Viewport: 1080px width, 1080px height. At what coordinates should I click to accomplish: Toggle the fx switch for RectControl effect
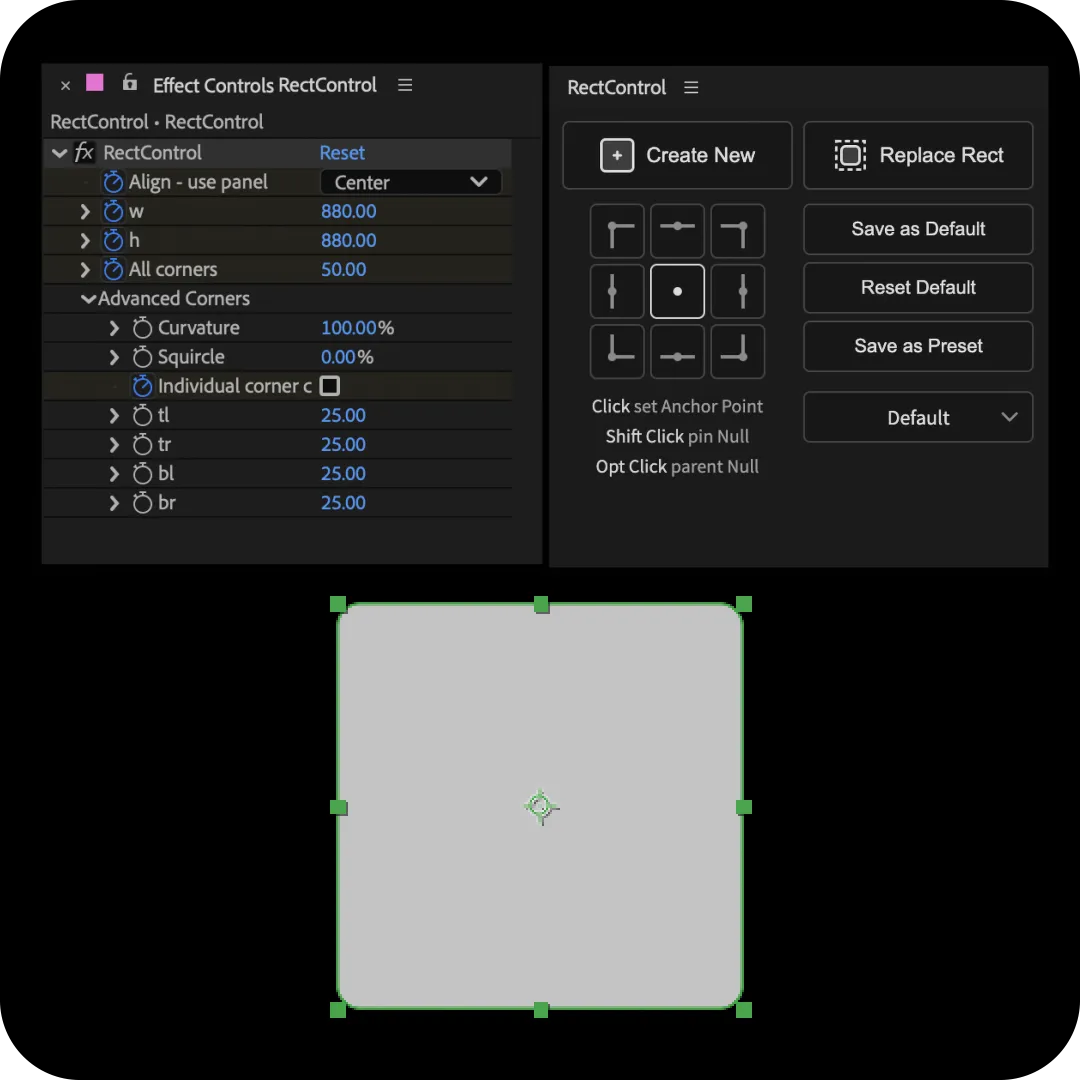pyautogui.click(x=84, y=152)
